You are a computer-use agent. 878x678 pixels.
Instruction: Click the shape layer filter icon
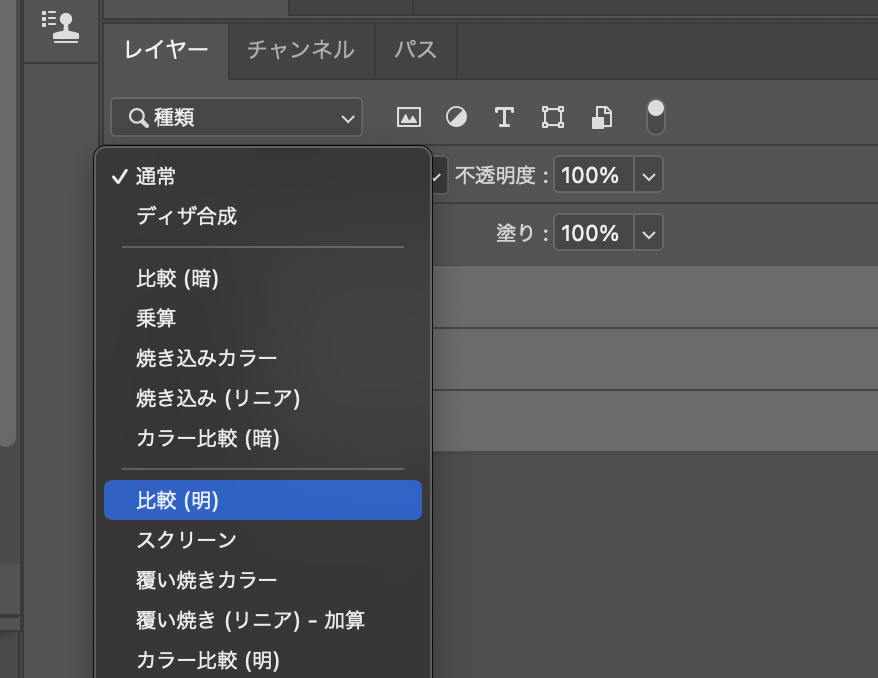(553, 117)
